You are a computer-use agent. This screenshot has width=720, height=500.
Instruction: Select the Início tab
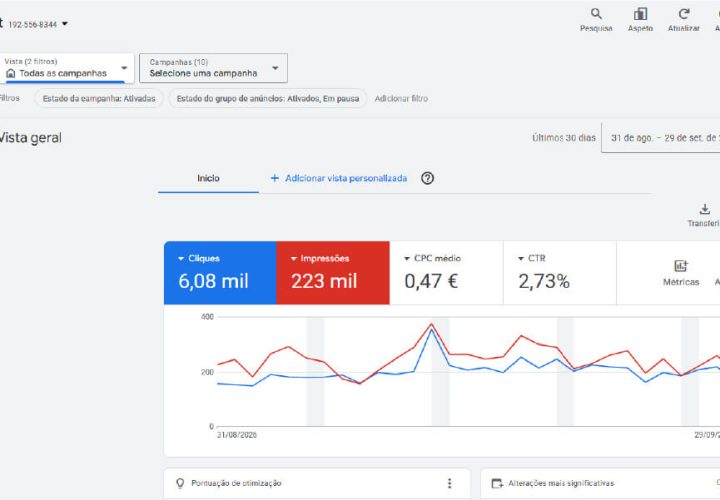click(208, 178)
